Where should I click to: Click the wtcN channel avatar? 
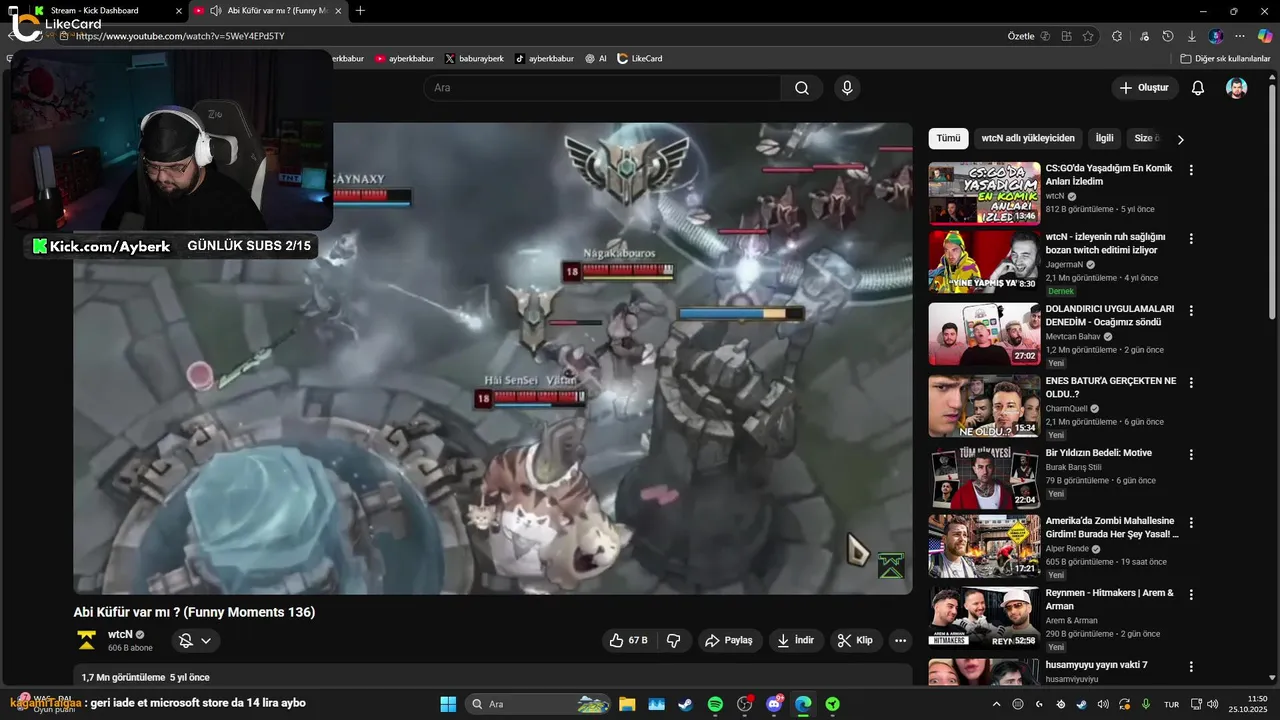point(87,640)
